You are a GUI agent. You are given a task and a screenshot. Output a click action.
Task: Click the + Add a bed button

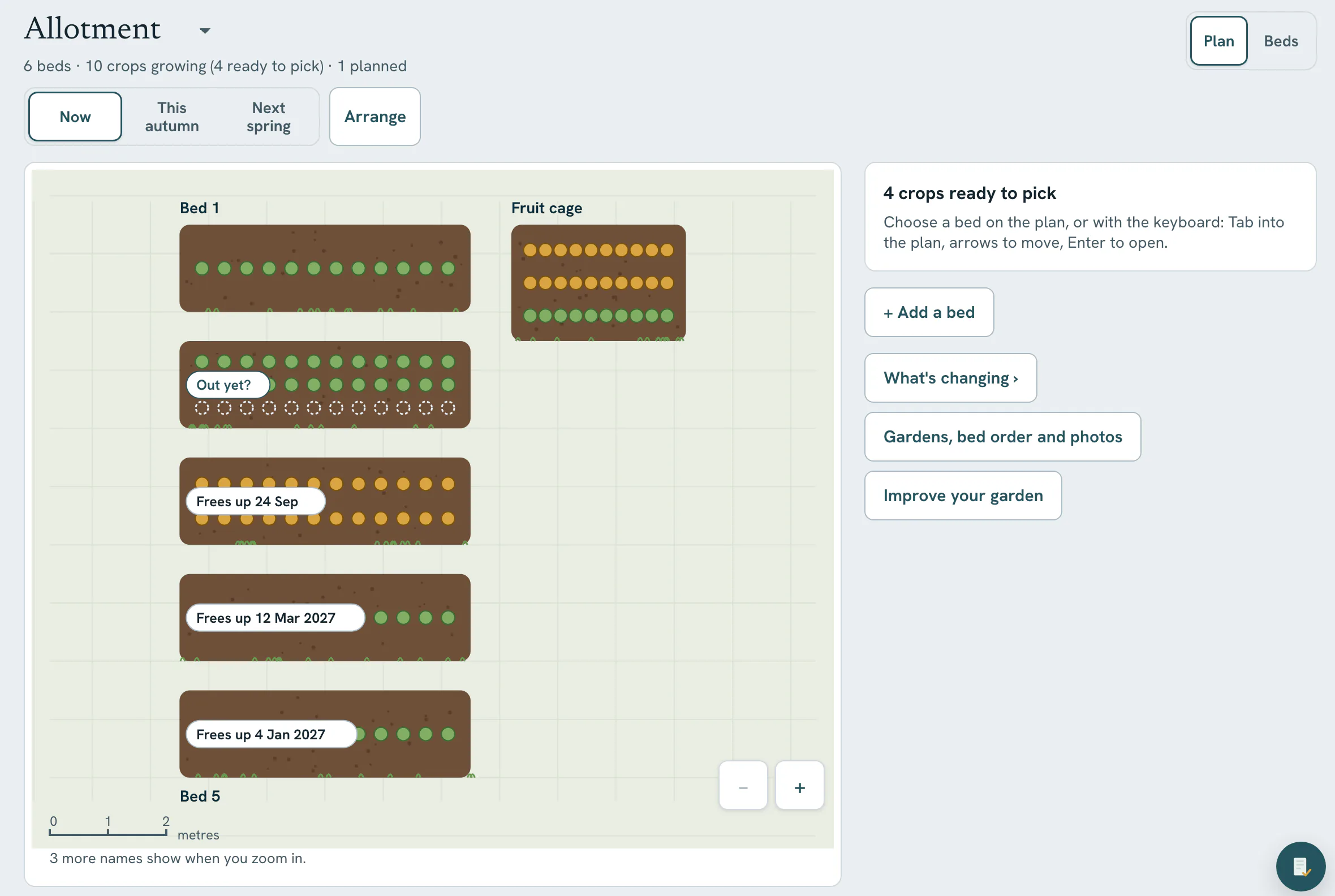pyautogui.click(x=929, y=312)
